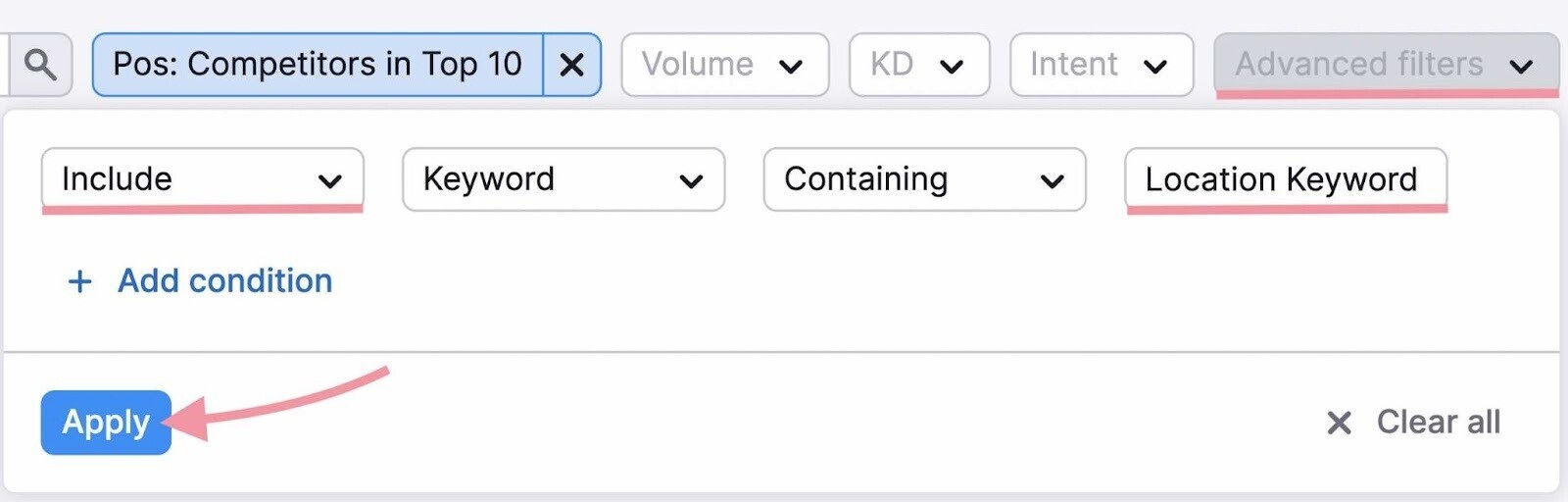The width and height of the screenshot is (1568, 502).
Task: Open the Keyword field type dropdown
Action: pos(563,179)
